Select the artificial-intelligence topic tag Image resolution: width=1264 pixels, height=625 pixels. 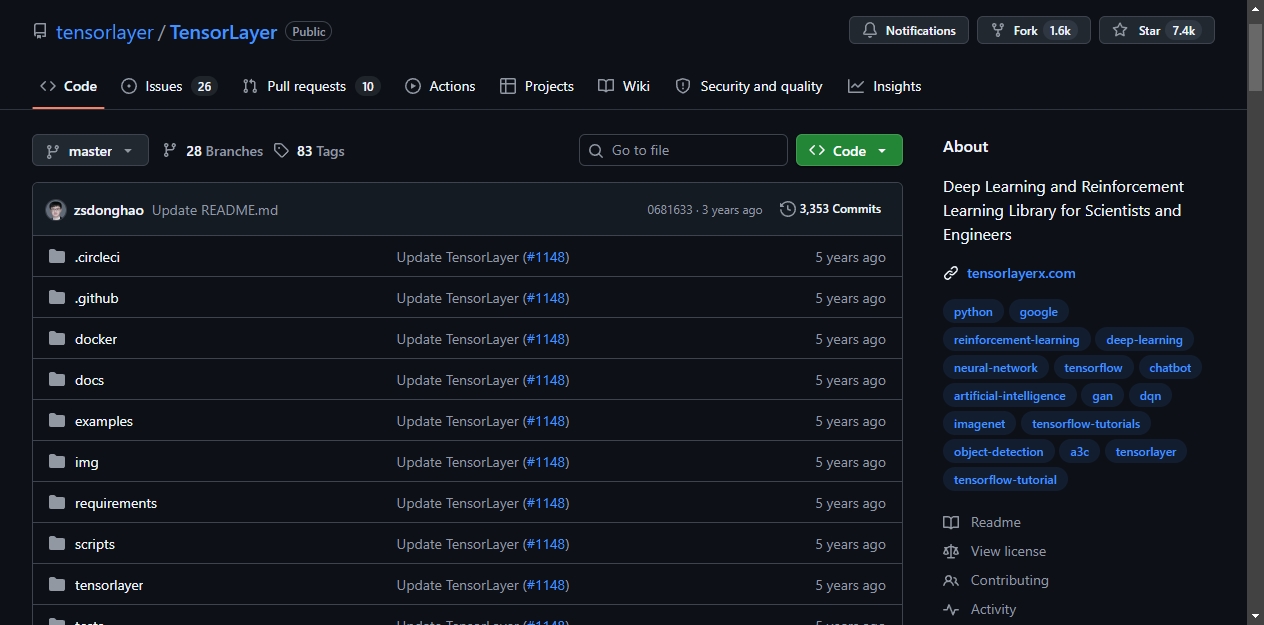[x=1010, y=396]
